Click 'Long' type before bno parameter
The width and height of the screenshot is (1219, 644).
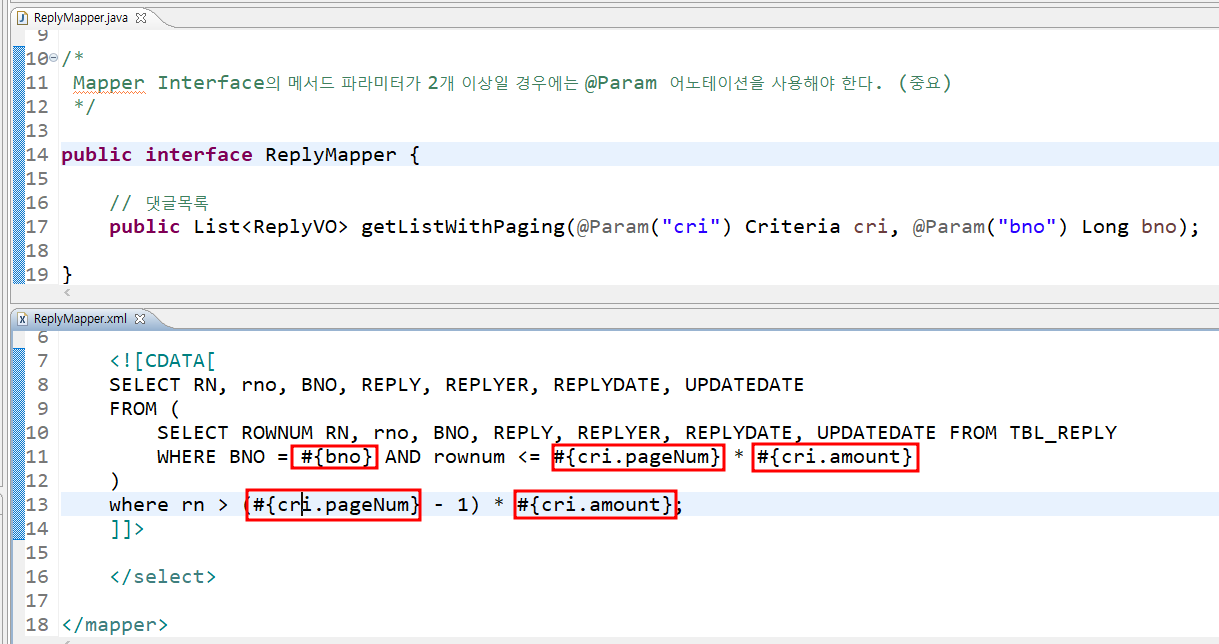(1105, 227)
